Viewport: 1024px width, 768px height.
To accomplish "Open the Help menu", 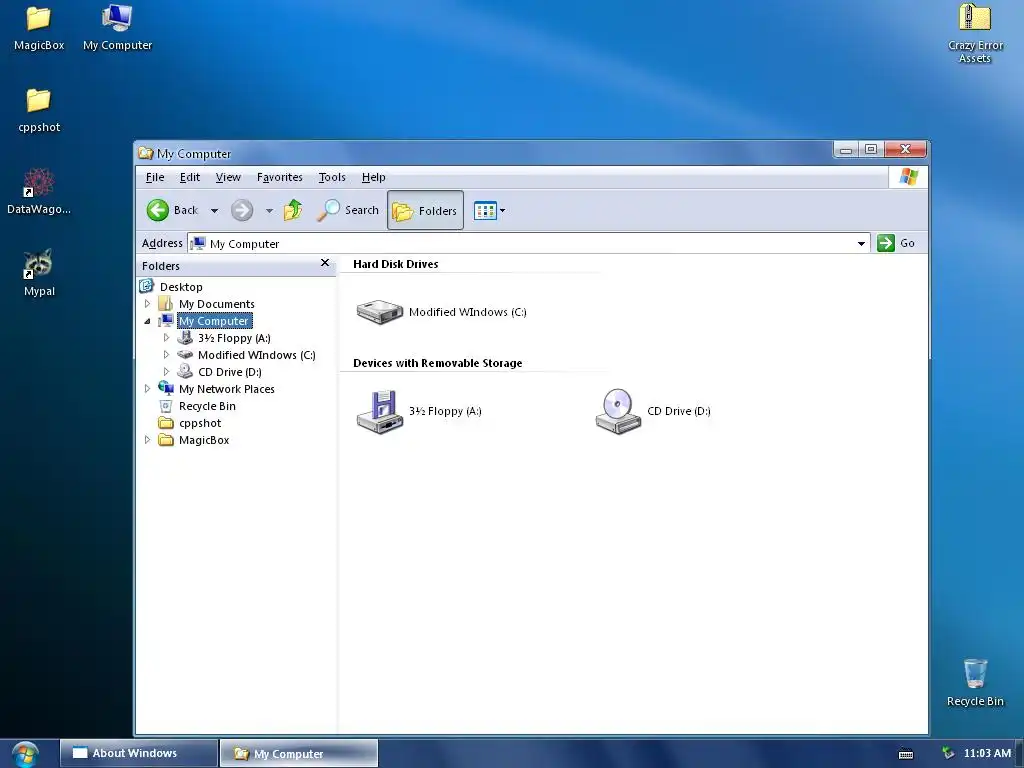I will point(374,177).
